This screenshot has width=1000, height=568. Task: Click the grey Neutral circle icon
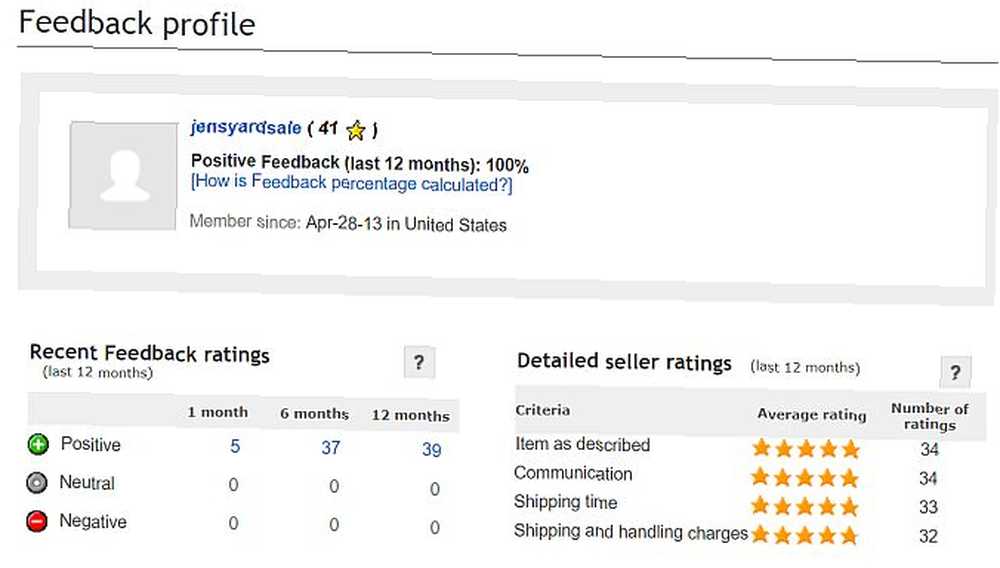click(37, 483)
